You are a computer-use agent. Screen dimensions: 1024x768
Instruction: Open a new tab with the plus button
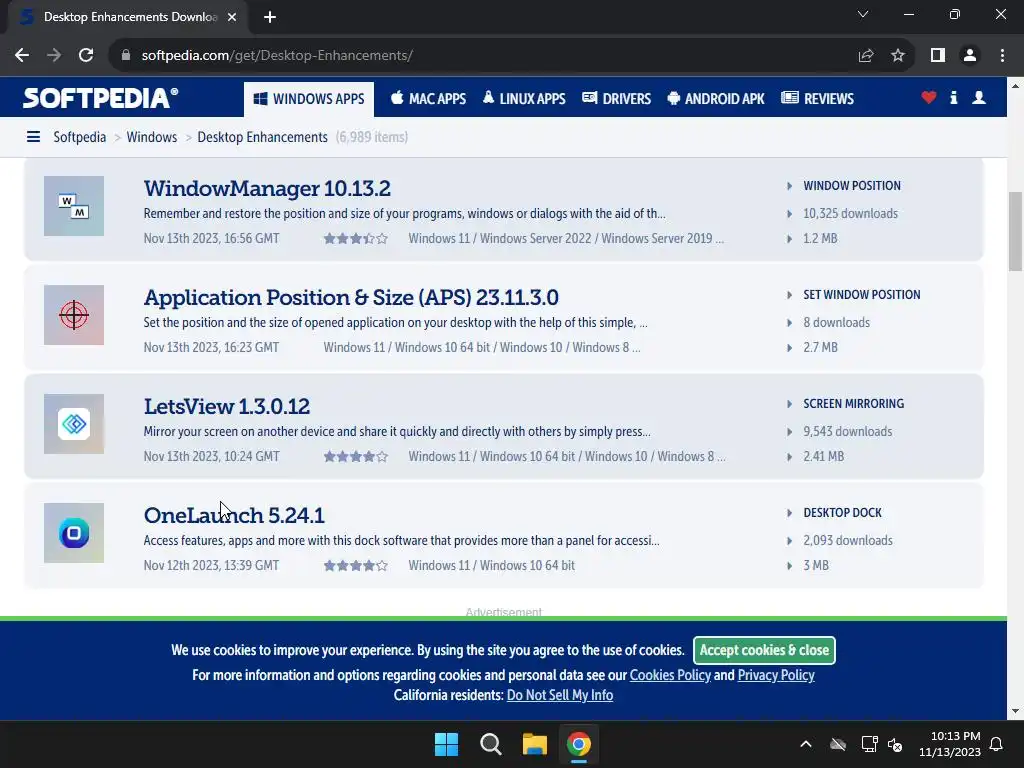tap(270, 17)
